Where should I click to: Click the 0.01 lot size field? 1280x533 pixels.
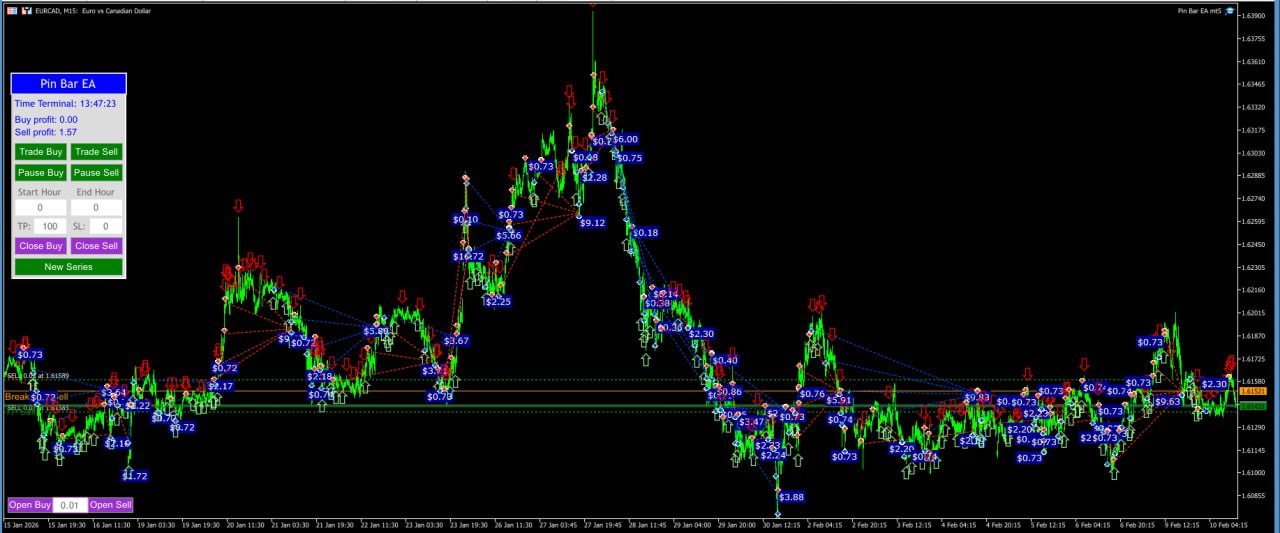70,505
